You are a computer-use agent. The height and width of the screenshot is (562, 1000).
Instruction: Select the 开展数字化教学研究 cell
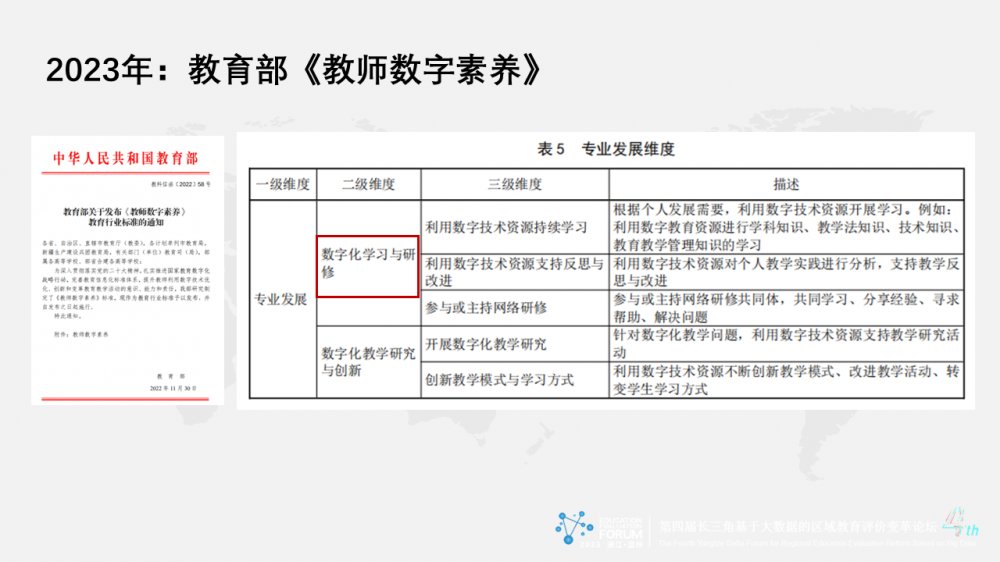tap(486, 344)
